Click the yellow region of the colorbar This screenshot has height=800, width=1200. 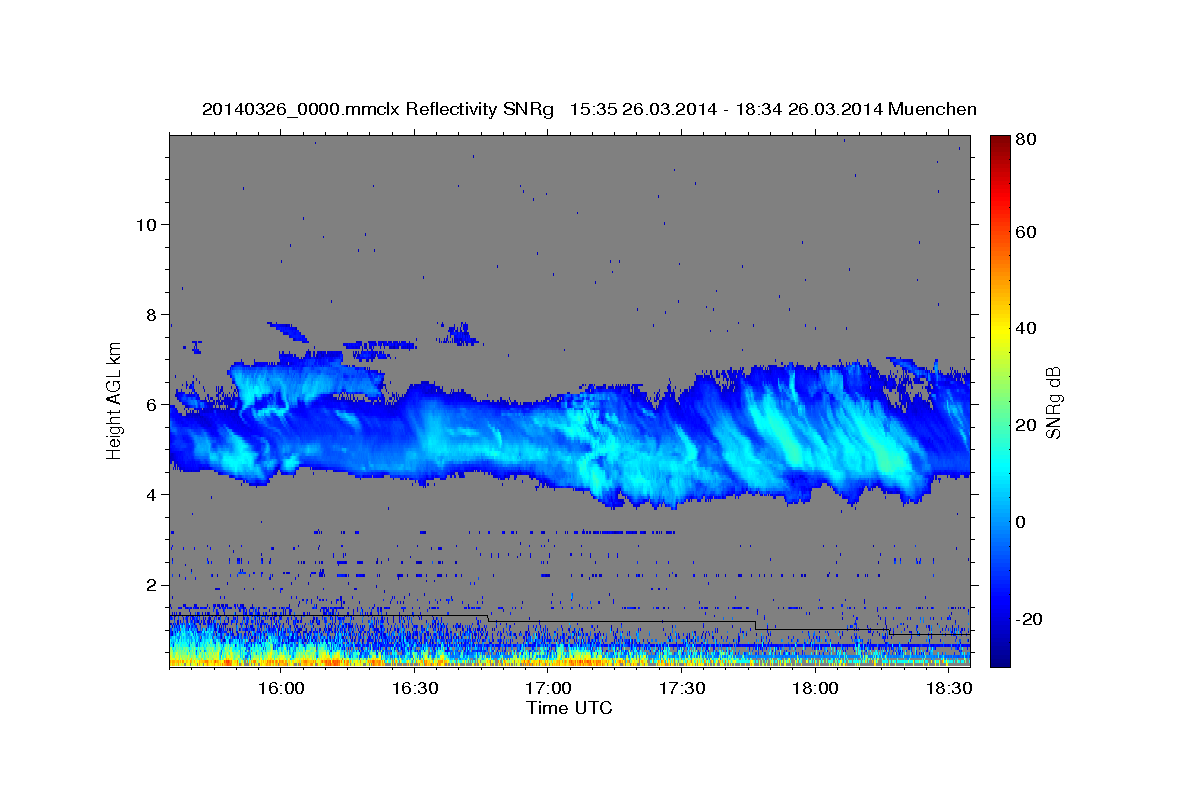click(999, 330)
